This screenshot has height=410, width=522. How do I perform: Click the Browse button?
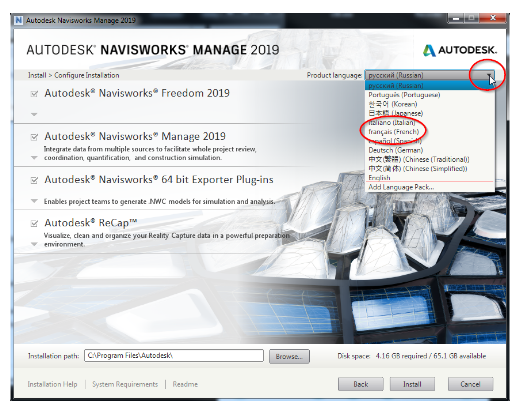(x=289, y=356)
